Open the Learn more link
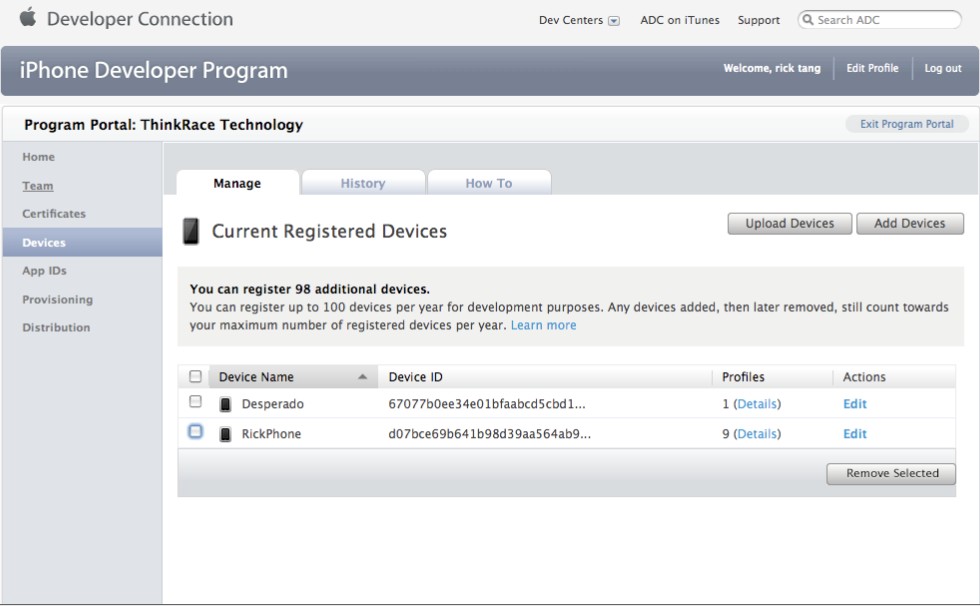Screen dimensions: 980x606 tap(544, 325)
